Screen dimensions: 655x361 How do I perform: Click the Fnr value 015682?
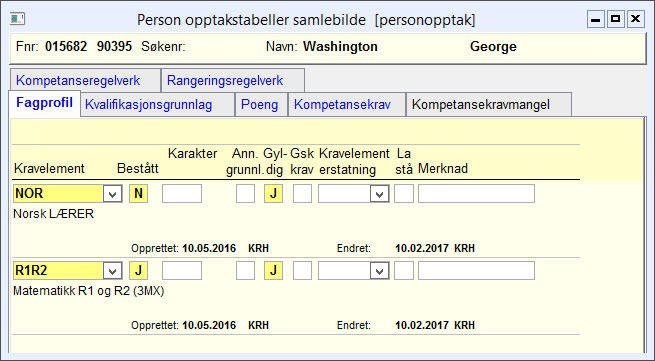pyautogui.click(x=66, y=46)
